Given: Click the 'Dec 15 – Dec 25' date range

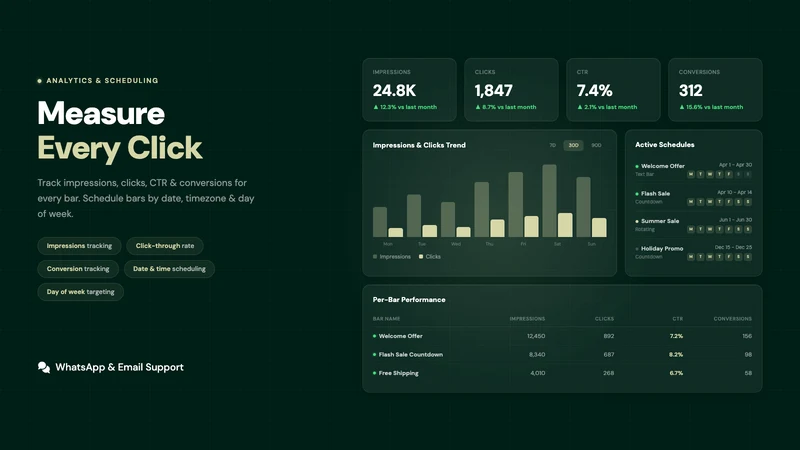Looking at the screenshot, I should (733, 247).
